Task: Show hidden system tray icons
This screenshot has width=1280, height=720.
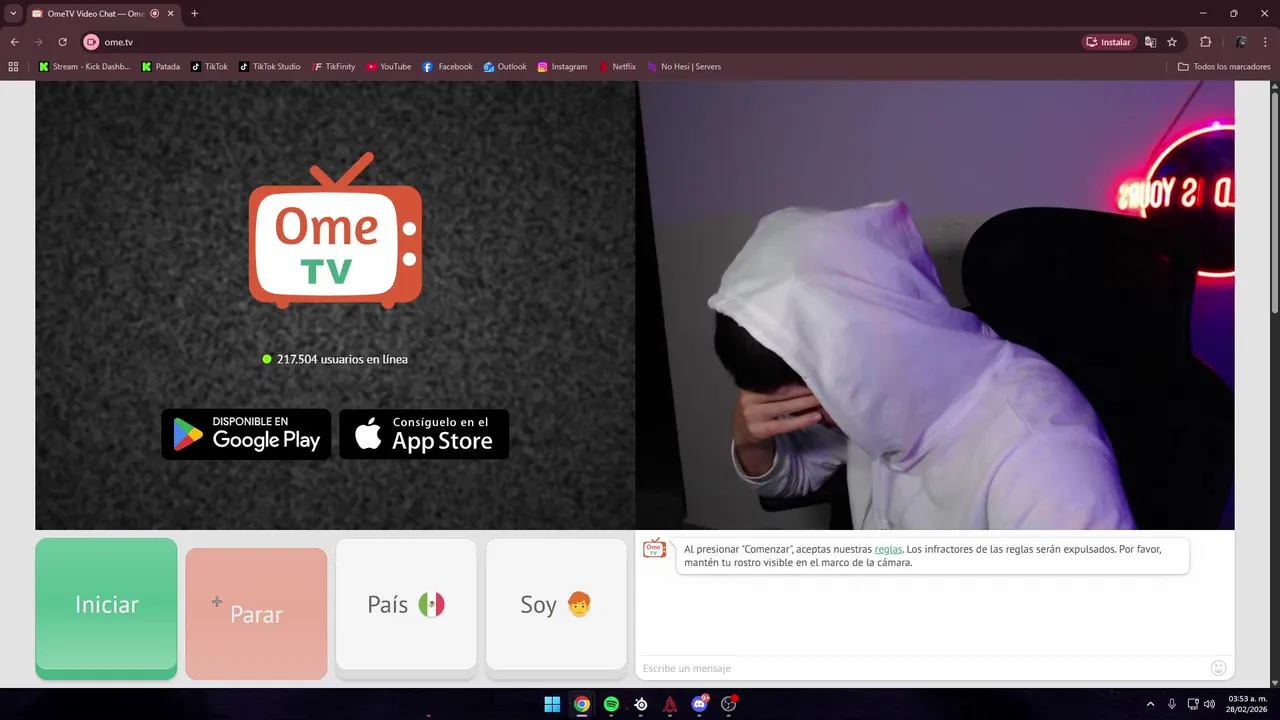Action: click(1150, 704)
